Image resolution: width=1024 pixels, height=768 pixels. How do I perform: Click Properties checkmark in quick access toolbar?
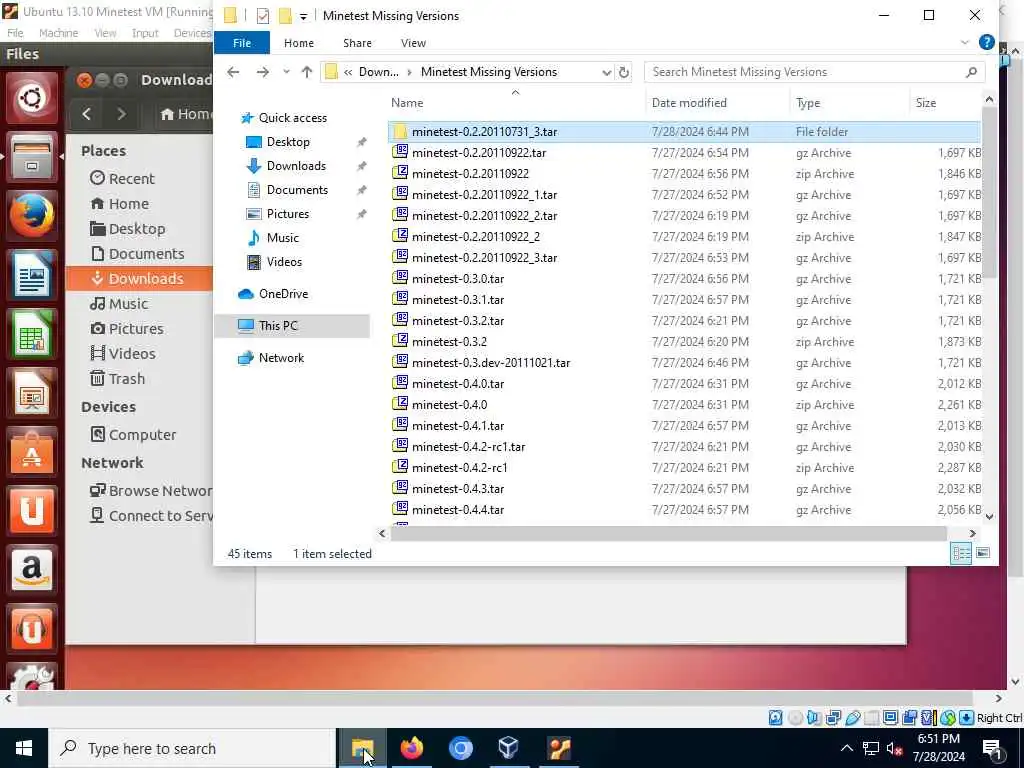click(263, 16)
